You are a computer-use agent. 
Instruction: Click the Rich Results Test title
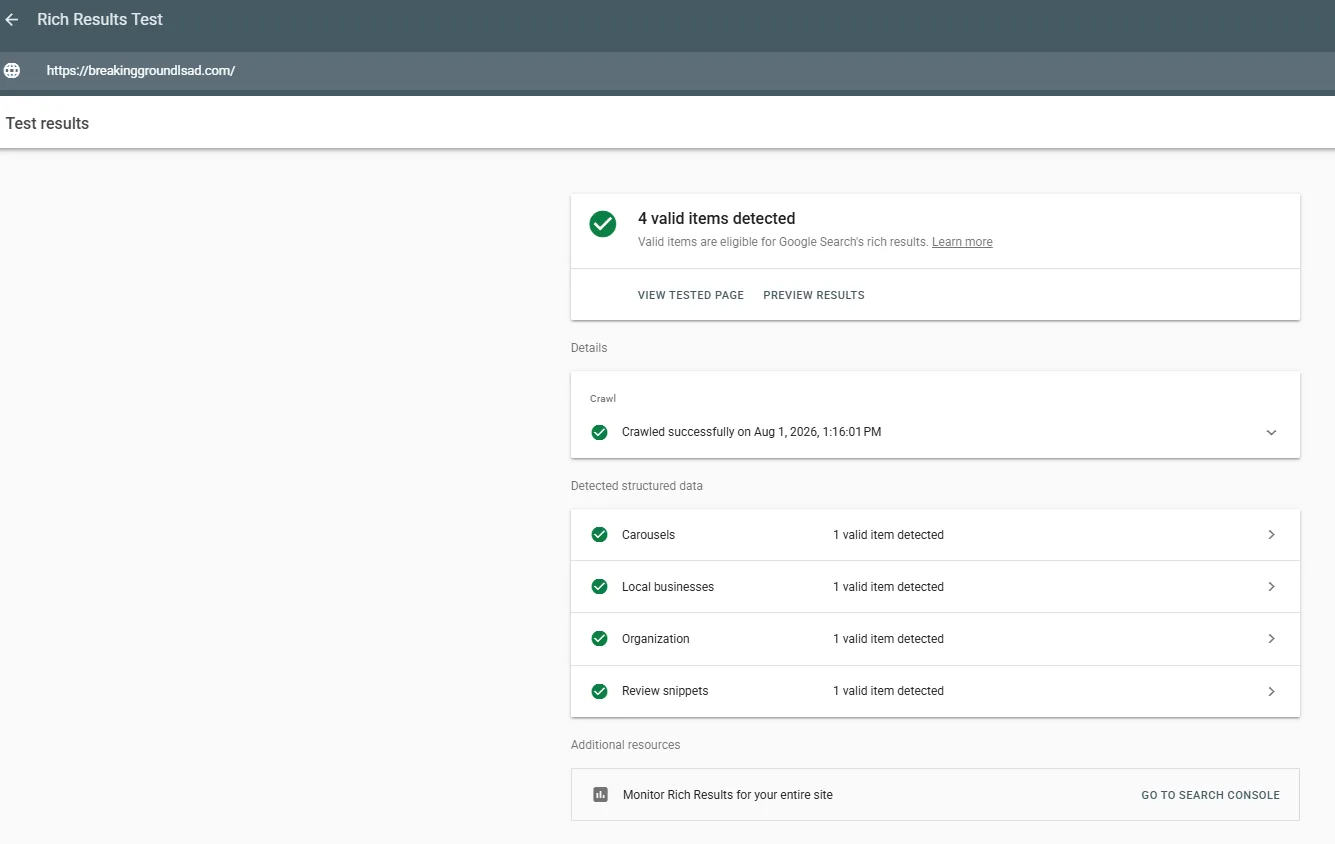pyautogui.click(x=100, y=19)
